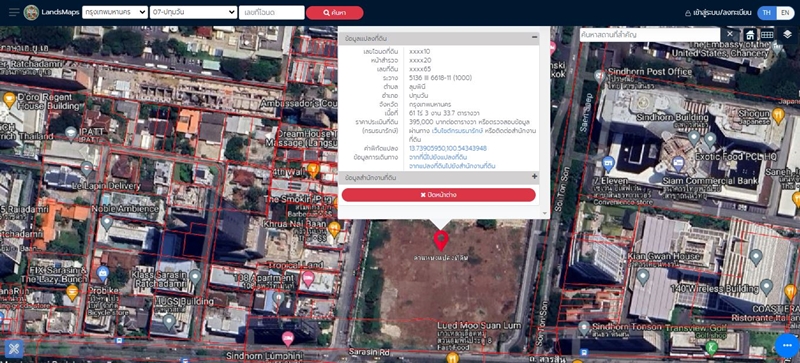
Task: Switch language to EN
Action: [x=785, y=13]
